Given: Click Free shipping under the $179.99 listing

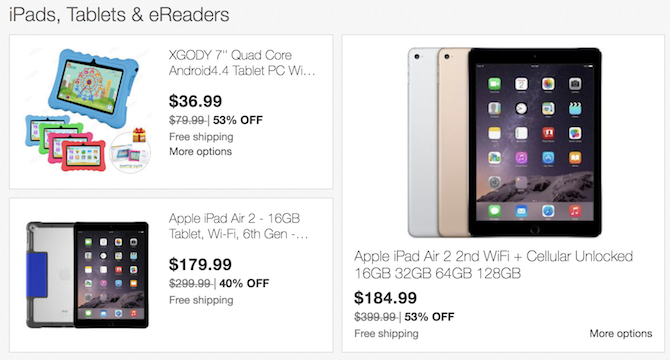Looking at the screenshot, I should pos(201,300).
